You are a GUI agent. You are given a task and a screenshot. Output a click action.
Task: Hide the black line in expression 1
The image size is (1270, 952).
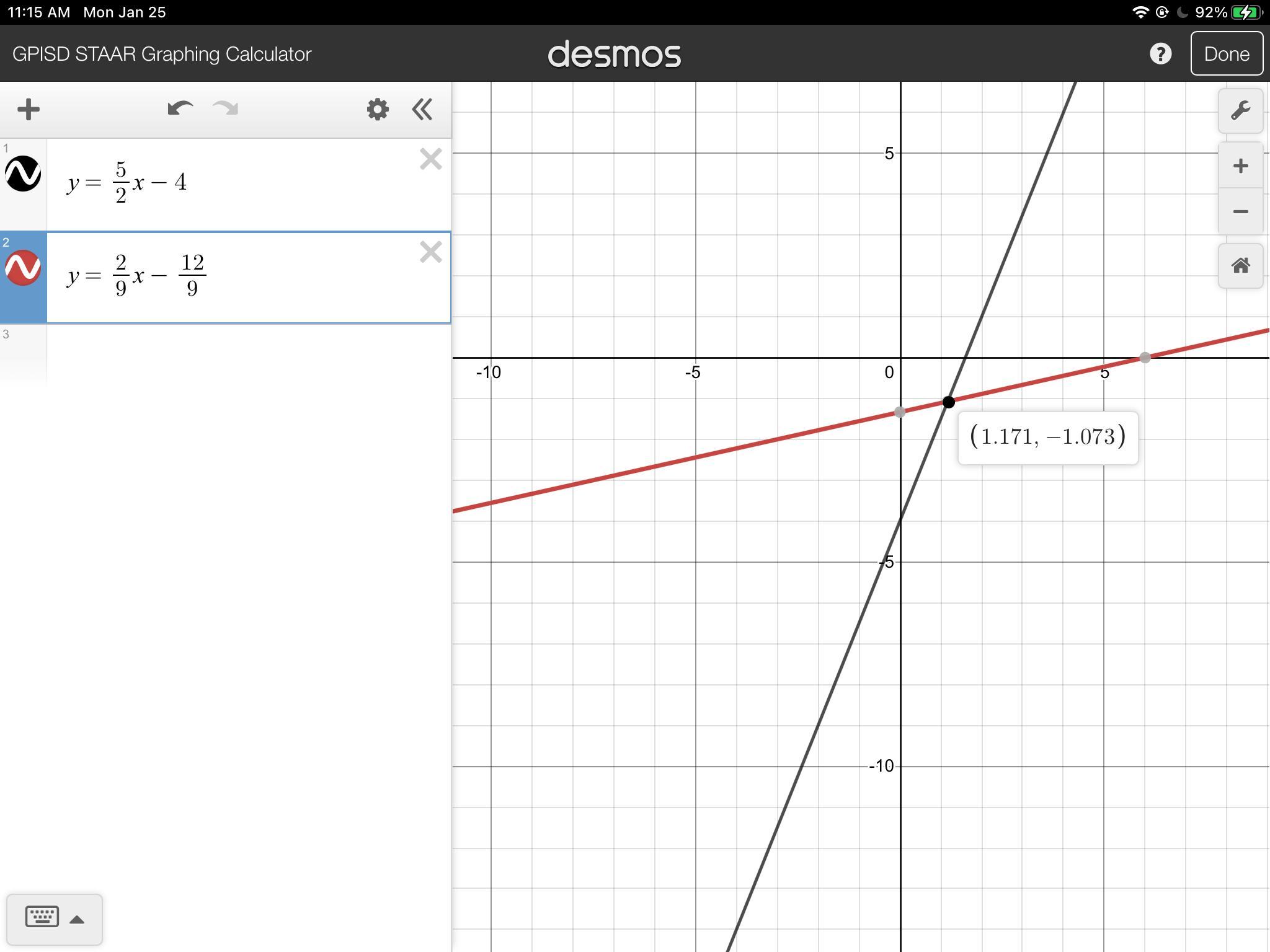click(x=23, y=174)
